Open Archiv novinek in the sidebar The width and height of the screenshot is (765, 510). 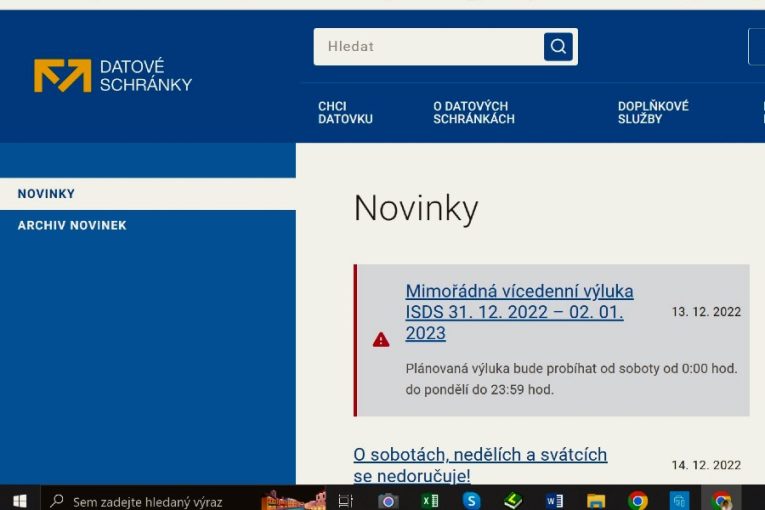72,226
